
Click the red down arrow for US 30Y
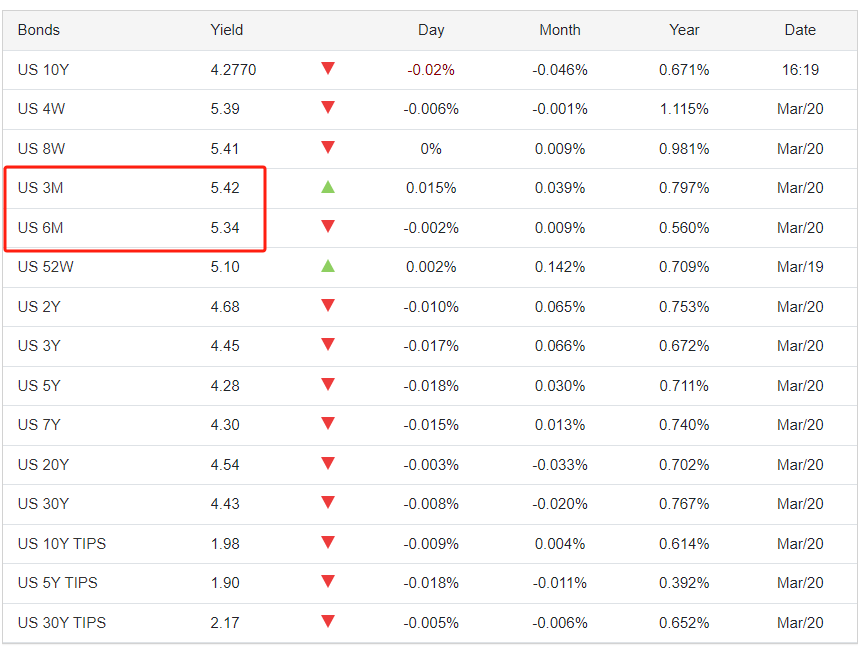coord(328,503)
